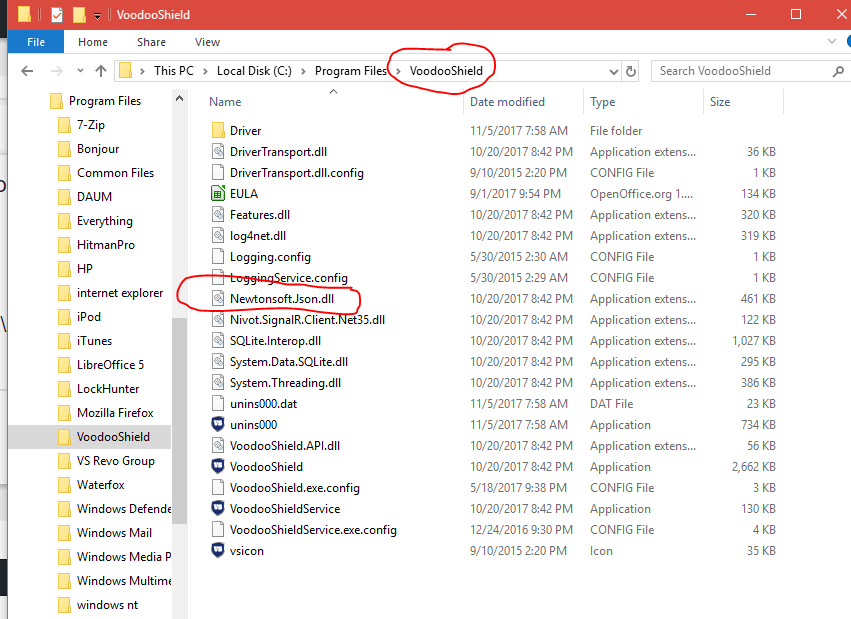This screenshot has height=619, width=851.
Task: Sort by the Date modified column
Action: 507,102
